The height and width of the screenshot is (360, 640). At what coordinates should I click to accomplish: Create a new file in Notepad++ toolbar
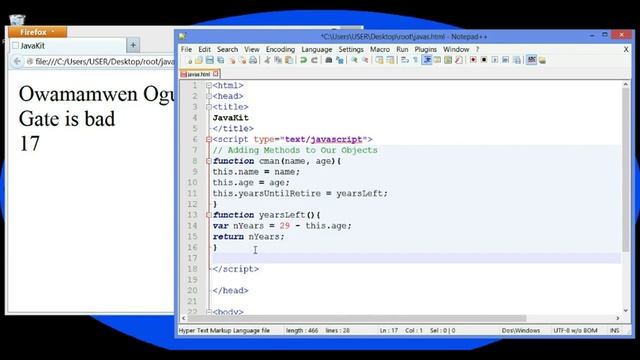click(x=189, y=60)
